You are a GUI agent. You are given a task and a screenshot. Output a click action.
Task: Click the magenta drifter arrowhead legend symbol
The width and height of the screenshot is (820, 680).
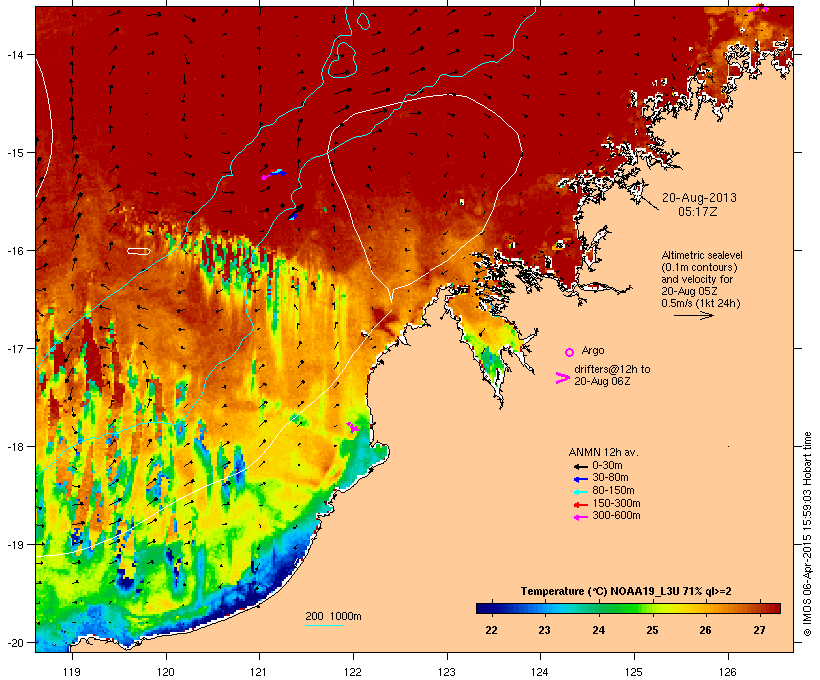(562, 378)
